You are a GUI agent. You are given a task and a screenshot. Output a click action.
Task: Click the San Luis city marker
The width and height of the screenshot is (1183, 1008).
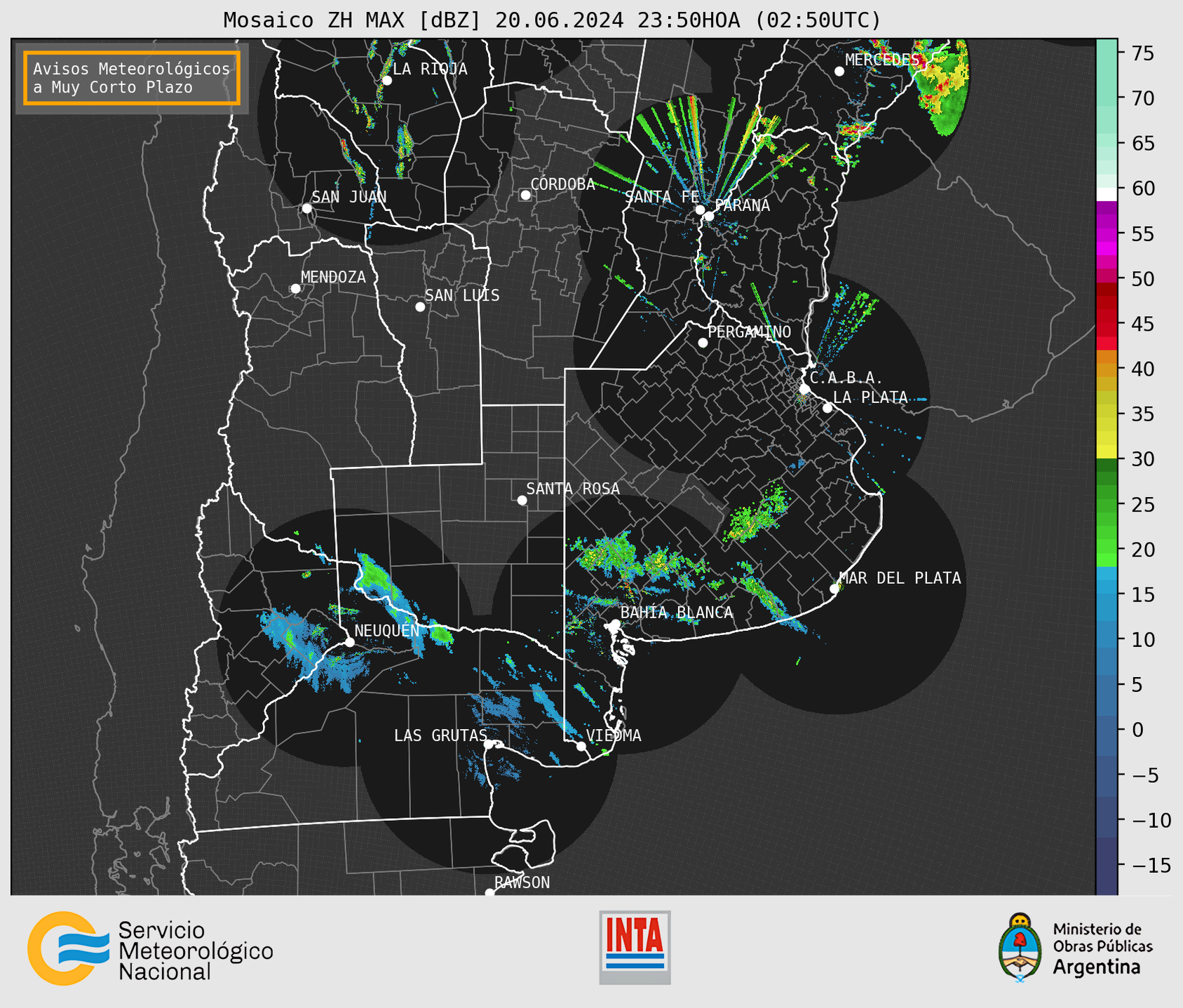pyautogui.click(x=420, y=307)
